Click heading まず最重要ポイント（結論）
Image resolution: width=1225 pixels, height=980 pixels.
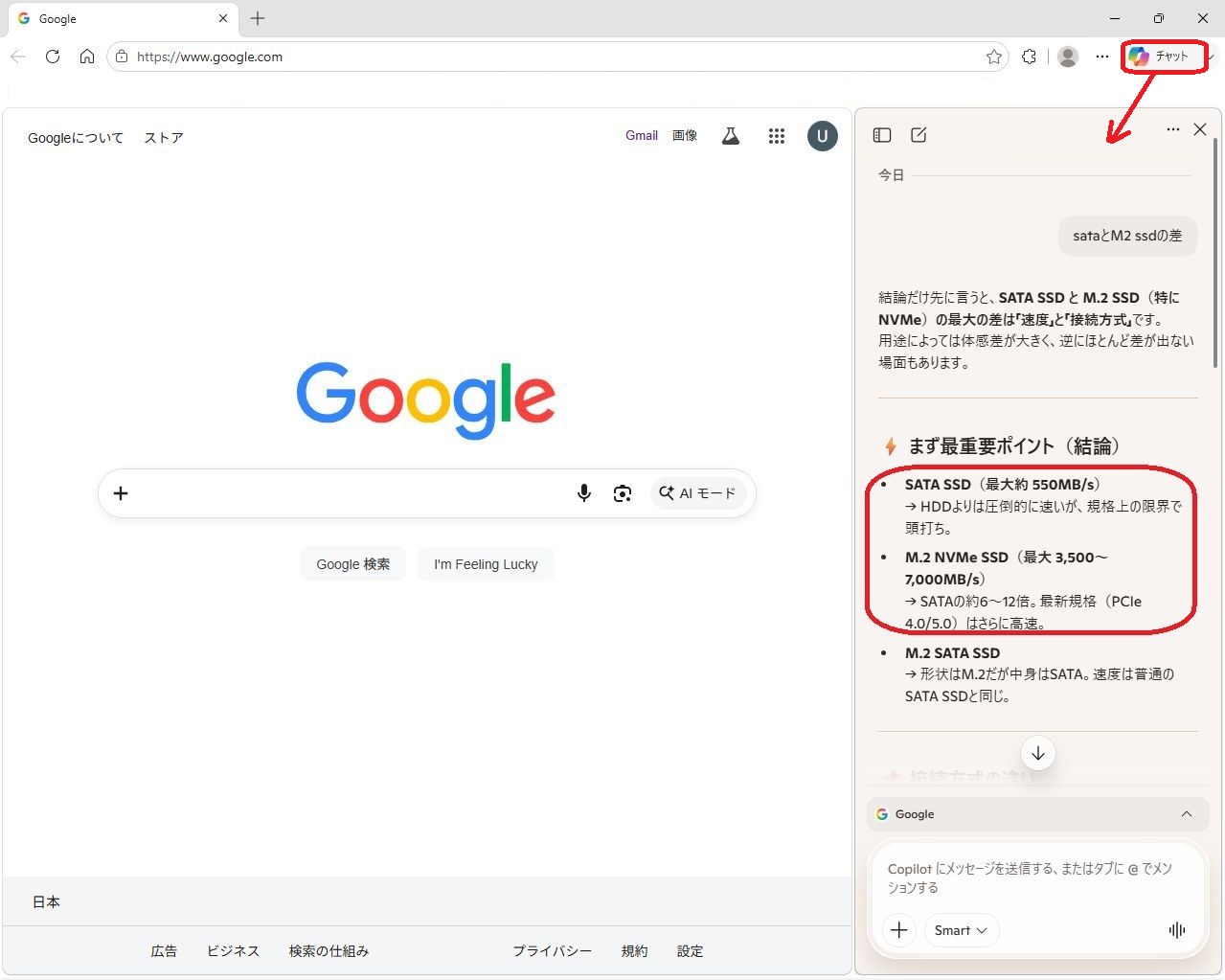coord(1013,446)
